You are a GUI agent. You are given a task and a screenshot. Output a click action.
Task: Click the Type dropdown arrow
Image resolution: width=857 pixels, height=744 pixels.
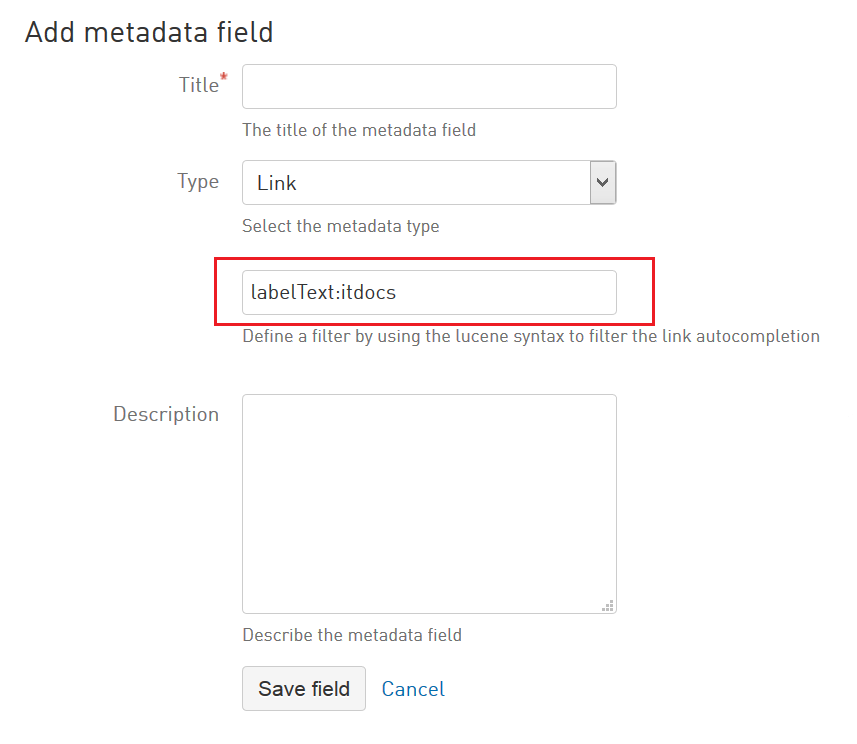pyautogui.click(x=602, y=183)
